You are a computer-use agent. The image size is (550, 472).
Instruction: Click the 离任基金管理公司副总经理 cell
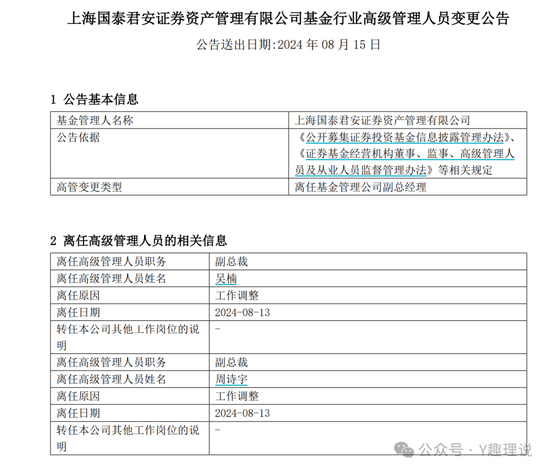point(407,187)
